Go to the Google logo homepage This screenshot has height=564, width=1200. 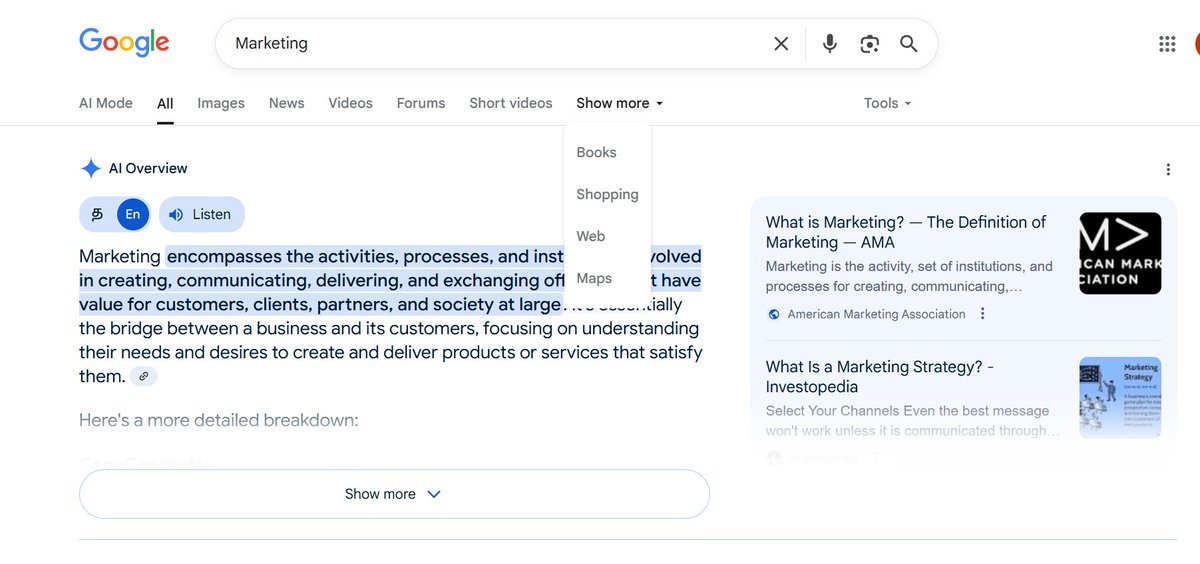[x=124, y=43]
